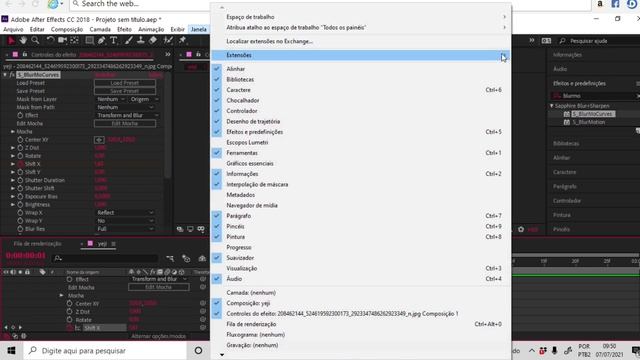Open the Wrap X 'Reflect' dropdown
The image size is (640, 360).
125,213
